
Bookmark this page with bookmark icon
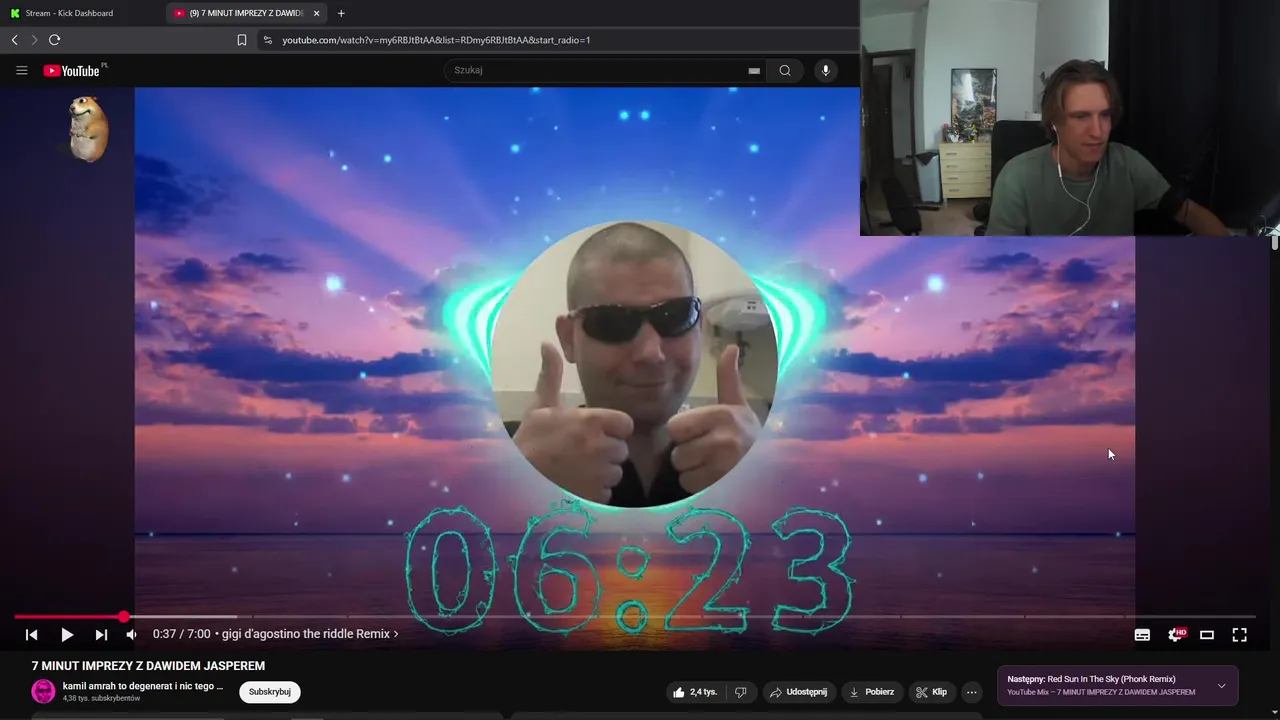coord(242,40)
